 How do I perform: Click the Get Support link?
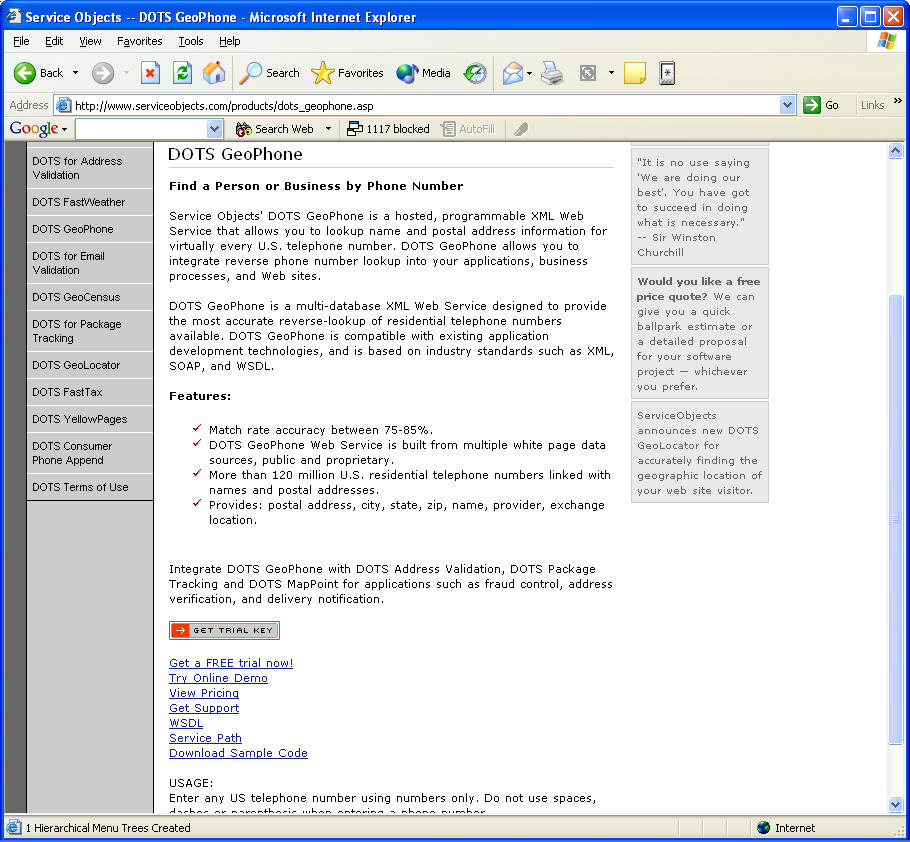click(204, 708)
